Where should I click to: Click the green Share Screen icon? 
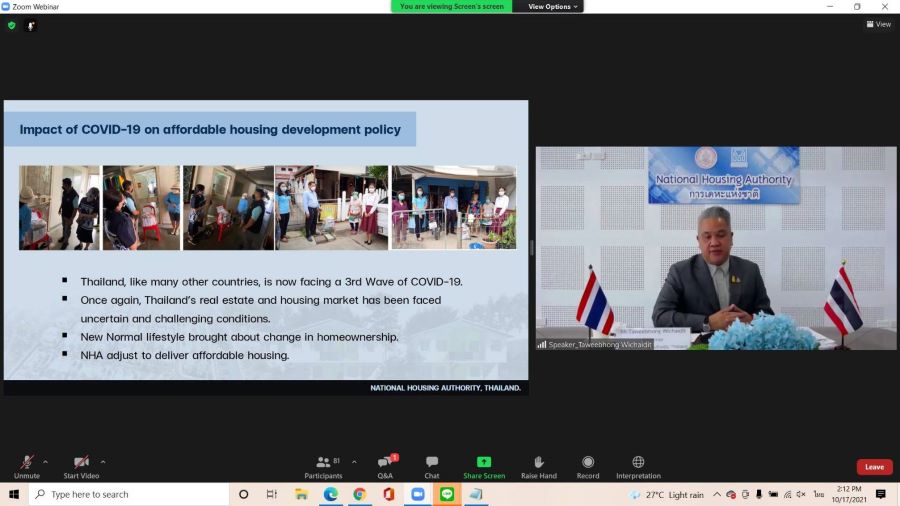[x=484, y=463]
